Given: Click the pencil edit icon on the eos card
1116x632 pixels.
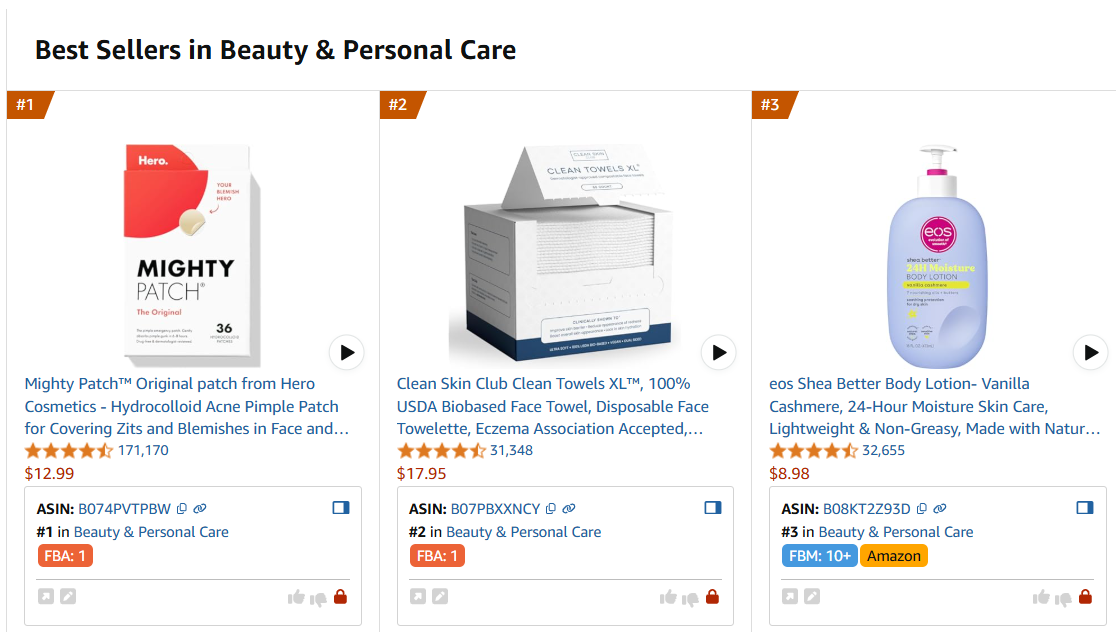Looking at the screenshot, I should (812, 595).
